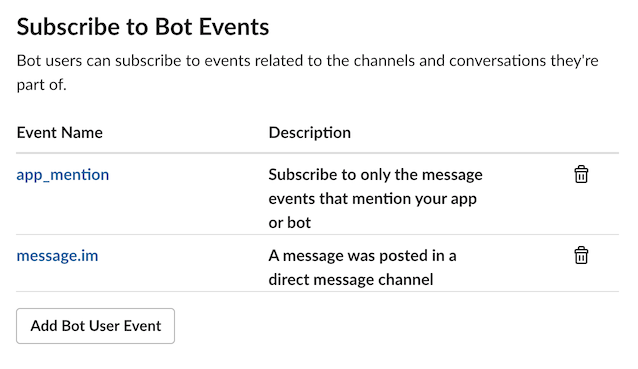
Task: Click the intro paragraph about bot users
Action: pos(308,72)
